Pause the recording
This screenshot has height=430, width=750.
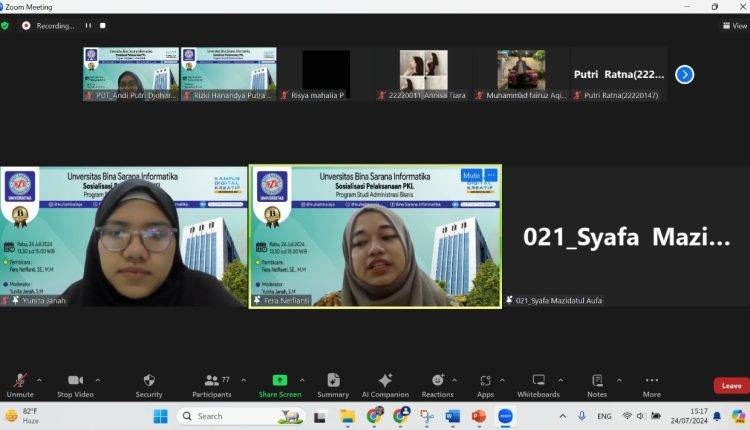88,25
